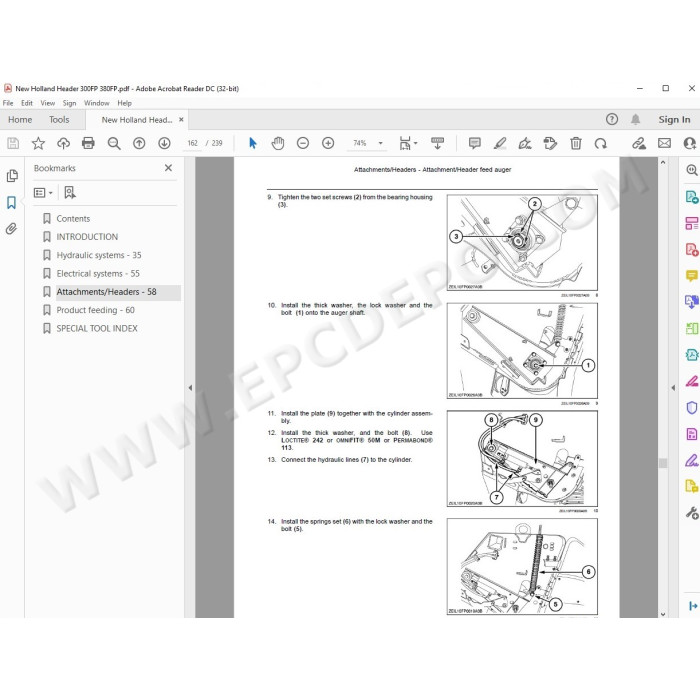Viewport: 700px width, 700px height.
Task: Close the Bookmarks panel
Action: pyautogui.click(x=168, y=168)
